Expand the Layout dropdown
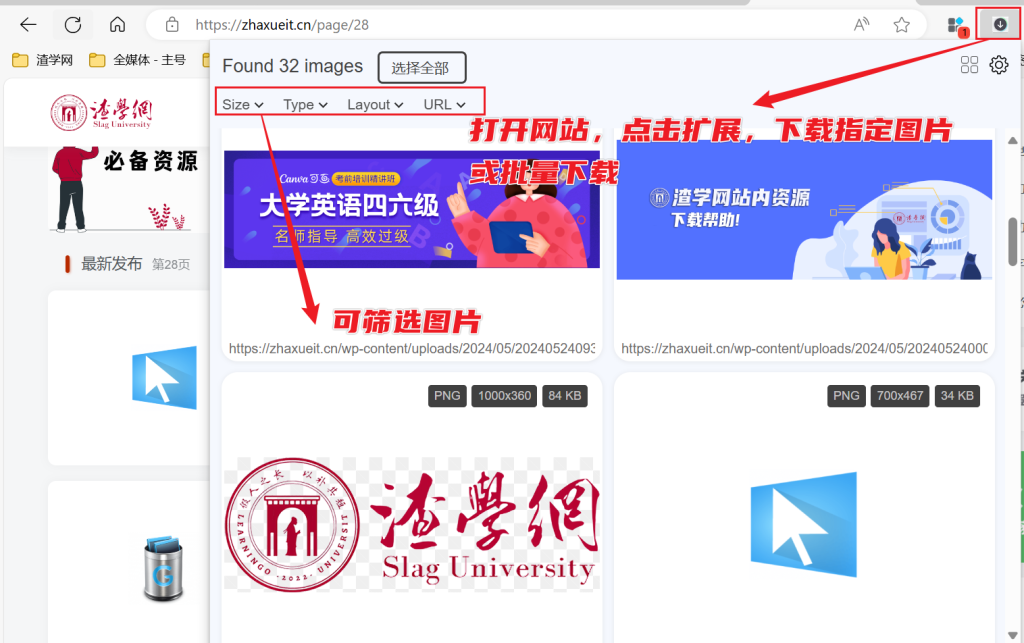This screenshot has width=1024, height=643. 374,104
